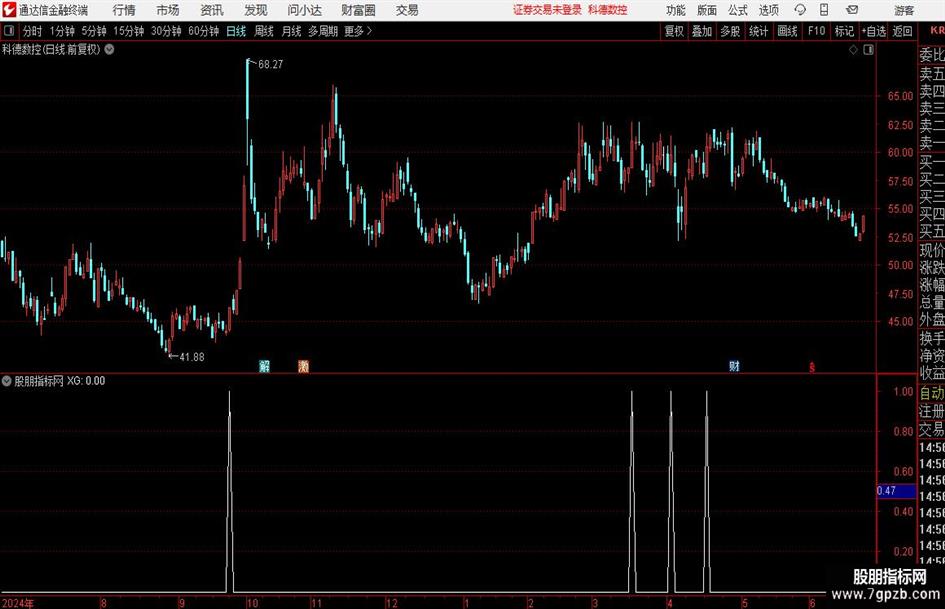Image resolution: width=945 pixels, height=609 pixels.
Task: Switch to 60分钟 period tab
Action: point(204,31)
